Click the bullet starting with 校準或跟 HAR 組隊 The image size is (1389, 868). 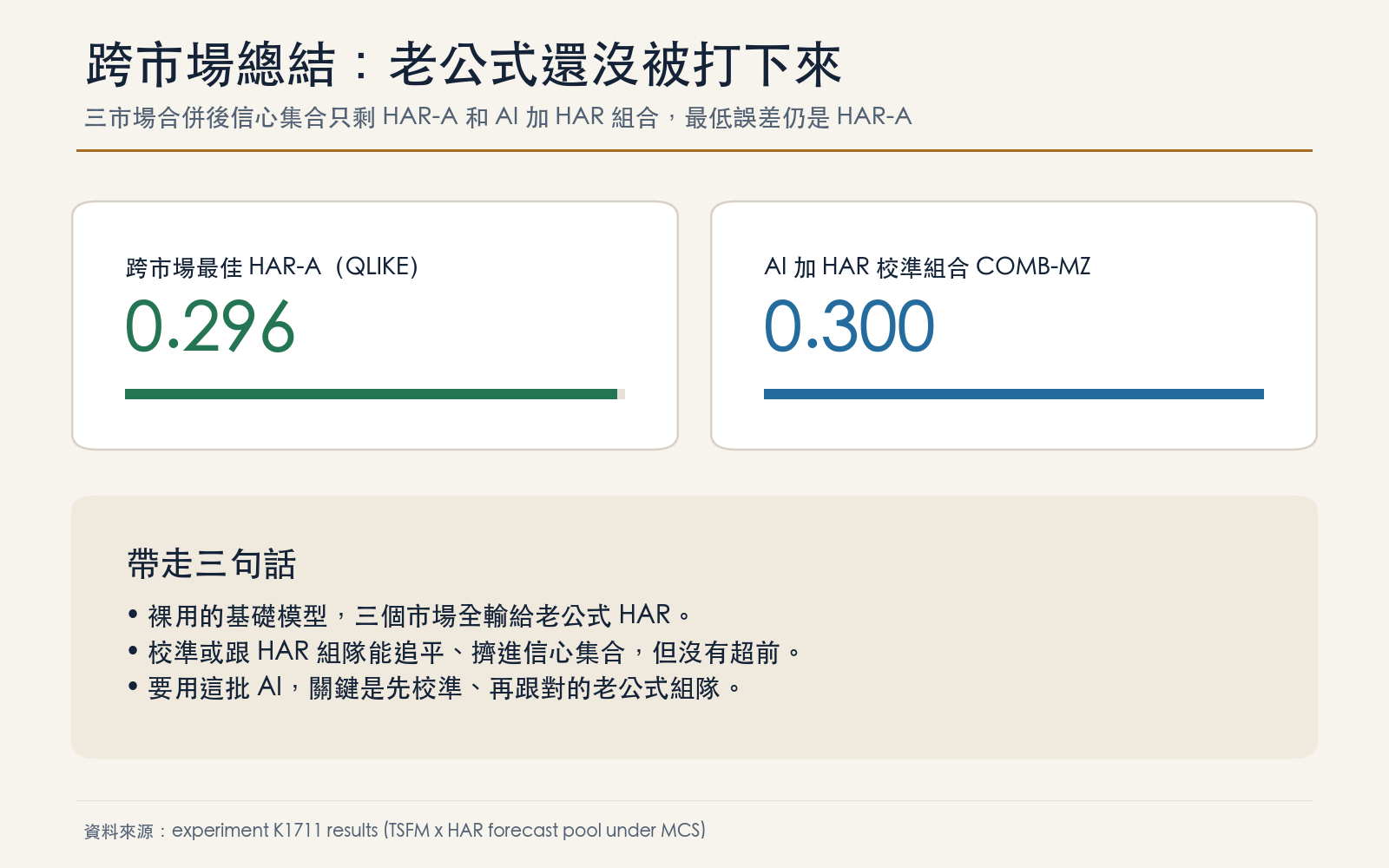[x=464, y=652]
